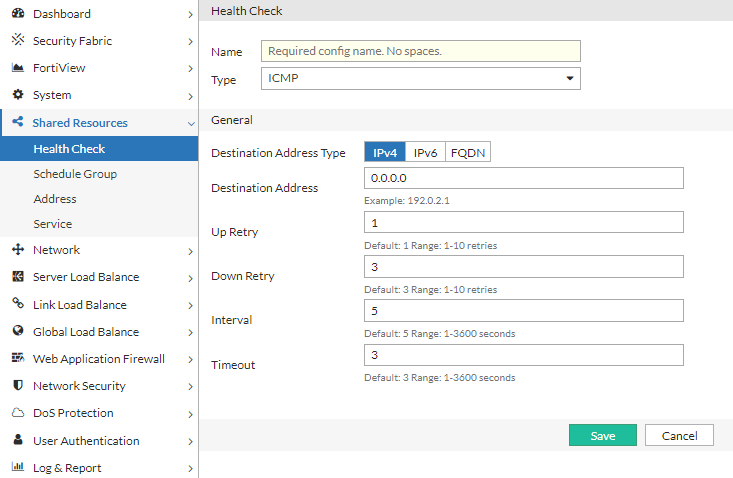The height and width of the screenshot is (478, 733).
Task: Open Schedule Group menu item
Action: click(x=75, y=174)
